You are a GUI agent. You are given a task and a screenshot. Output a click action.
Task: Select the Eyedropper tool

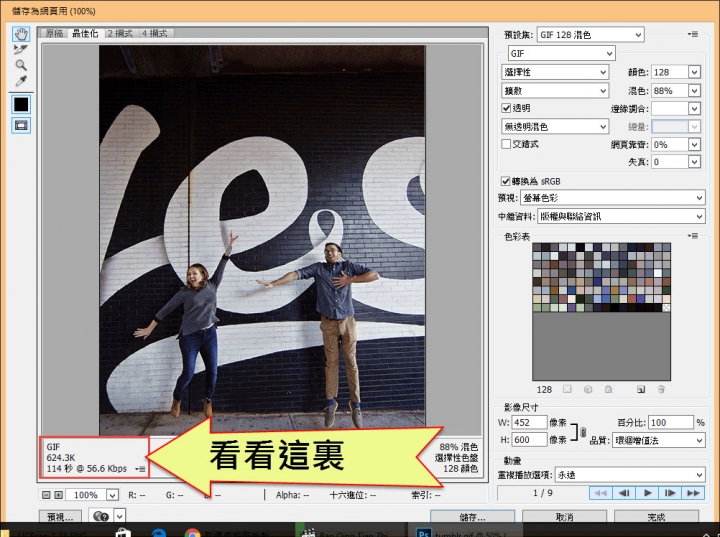click(x=21, y=81)
